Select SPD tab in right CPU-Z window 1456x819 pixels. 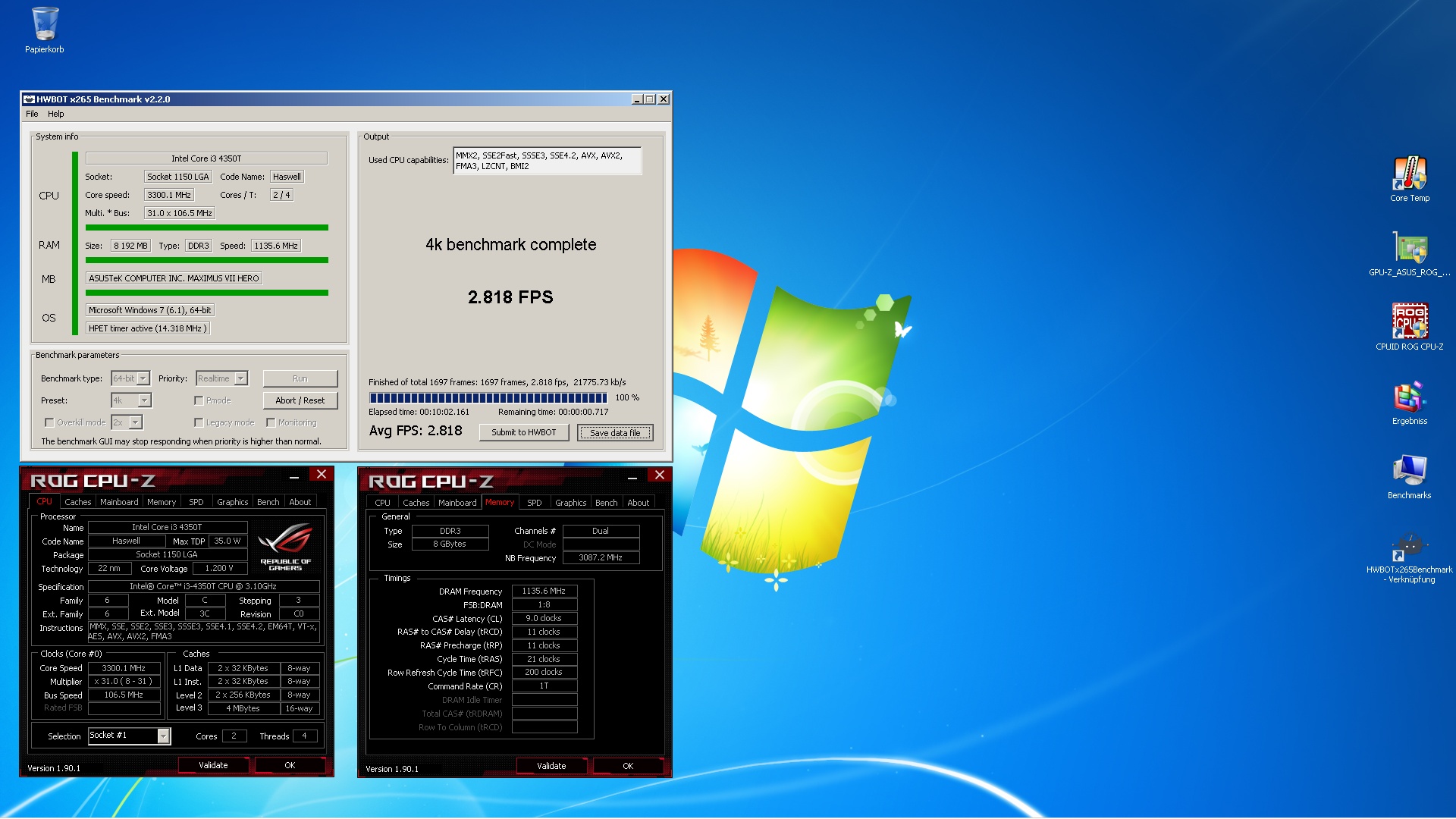coord(535,503)
